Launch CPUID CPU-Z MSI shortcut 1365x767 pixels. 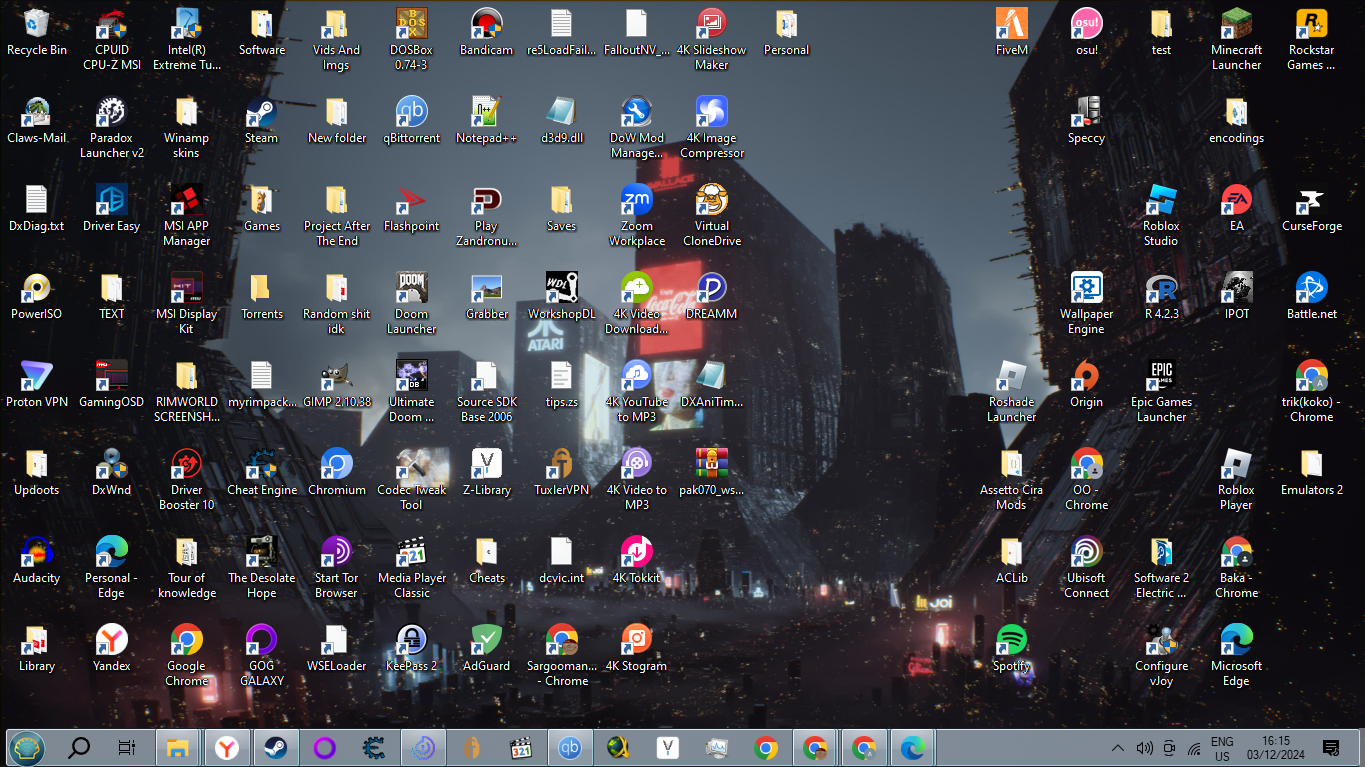112,40
